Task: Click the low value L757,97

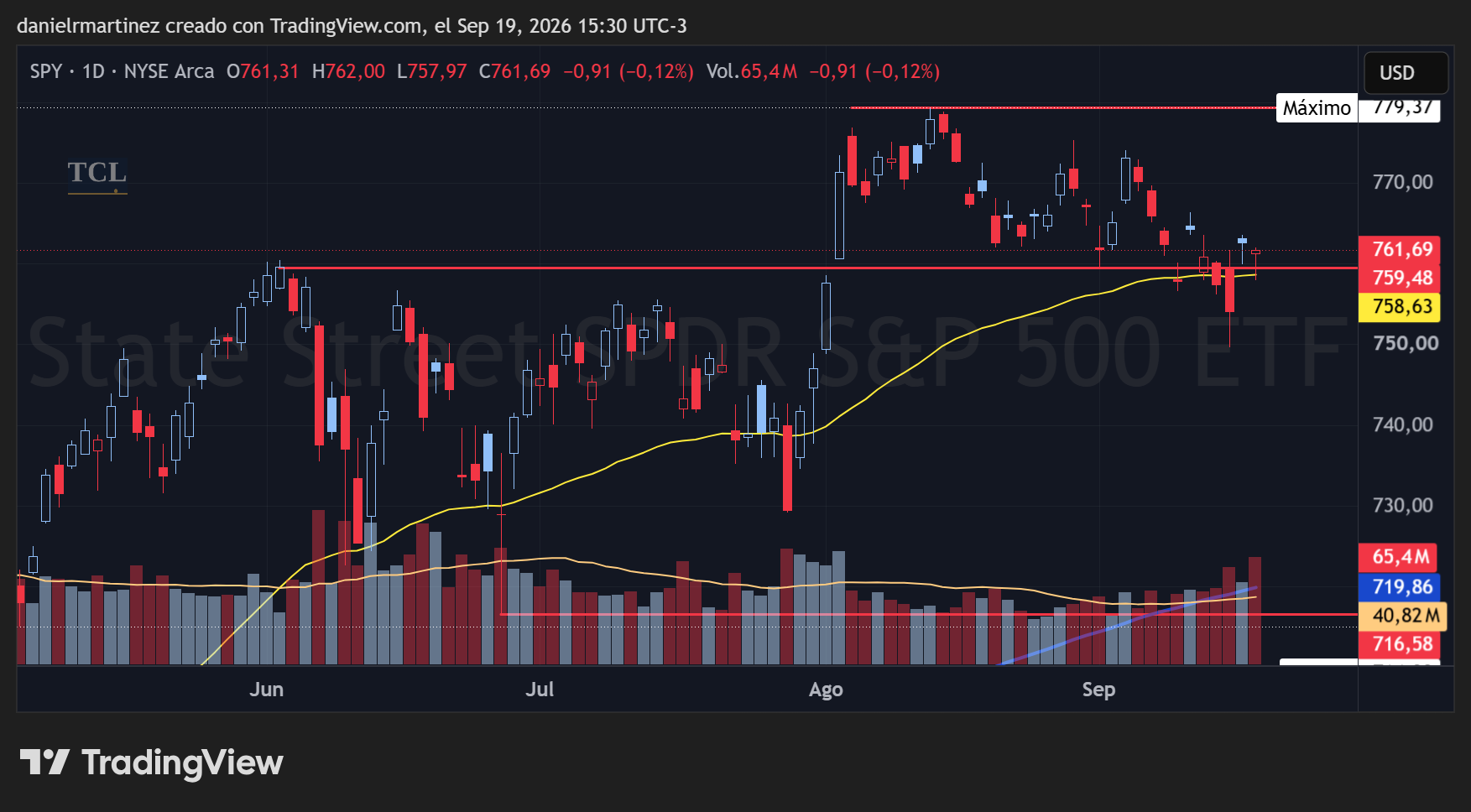Action: 431,71
